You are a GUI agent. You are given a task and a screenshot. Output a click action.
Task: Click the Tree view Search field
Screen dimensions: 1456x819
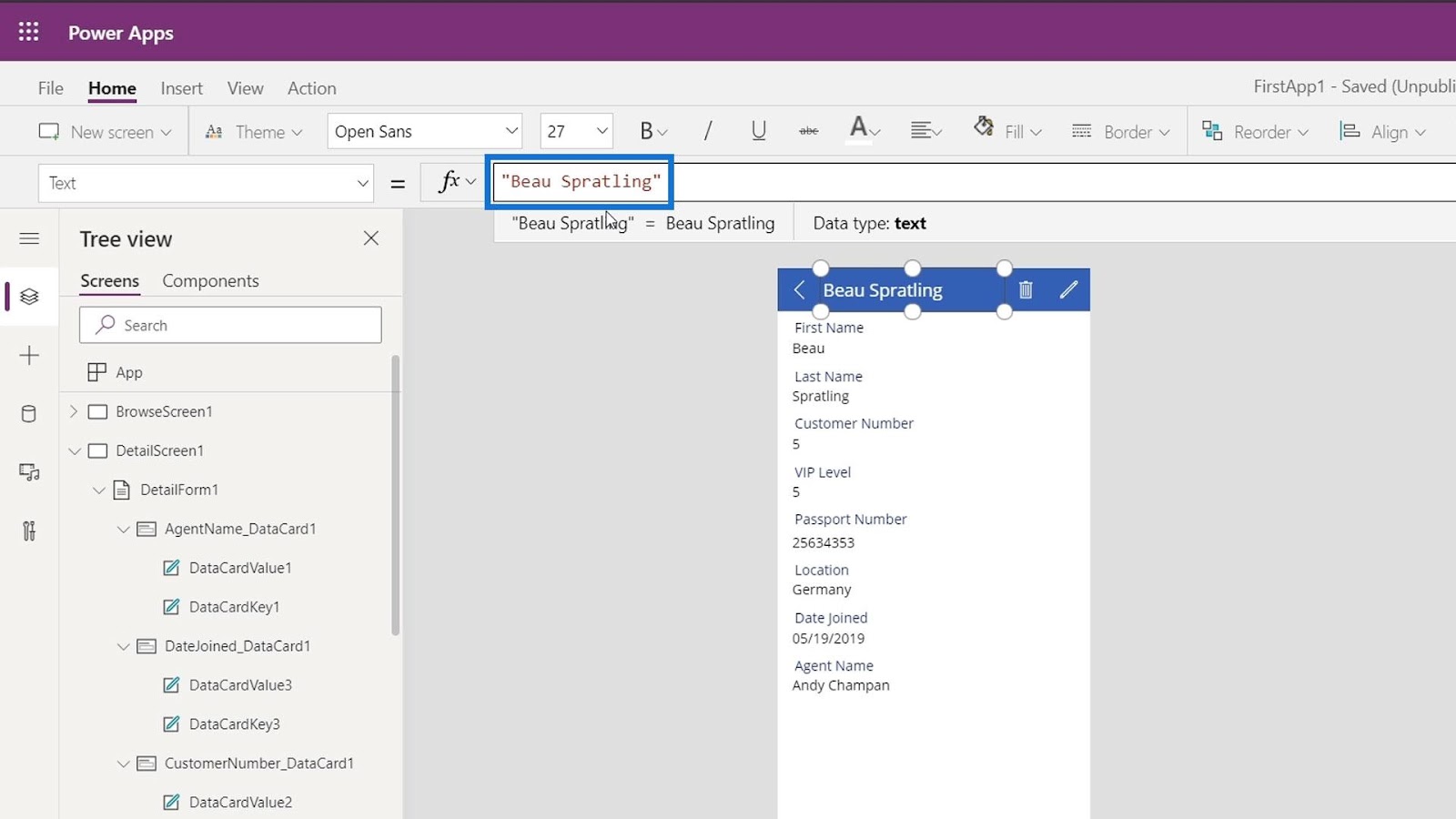230,325
